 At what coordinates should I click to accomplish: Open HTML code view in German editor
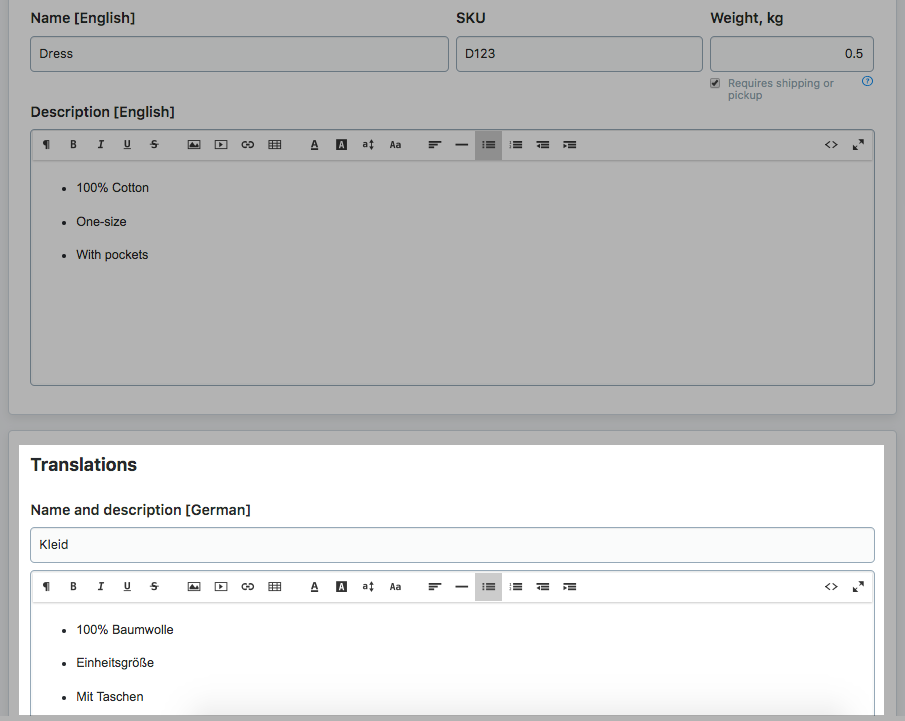point(831,587)
